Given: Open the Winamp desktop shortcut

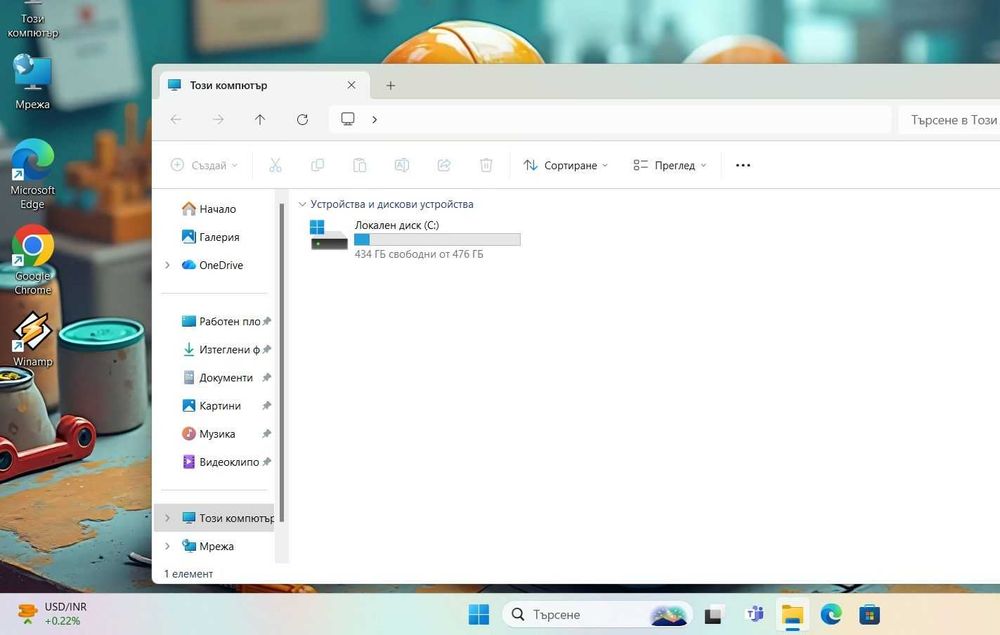Looking at the screenshot, I should click(x=33, y=339).
